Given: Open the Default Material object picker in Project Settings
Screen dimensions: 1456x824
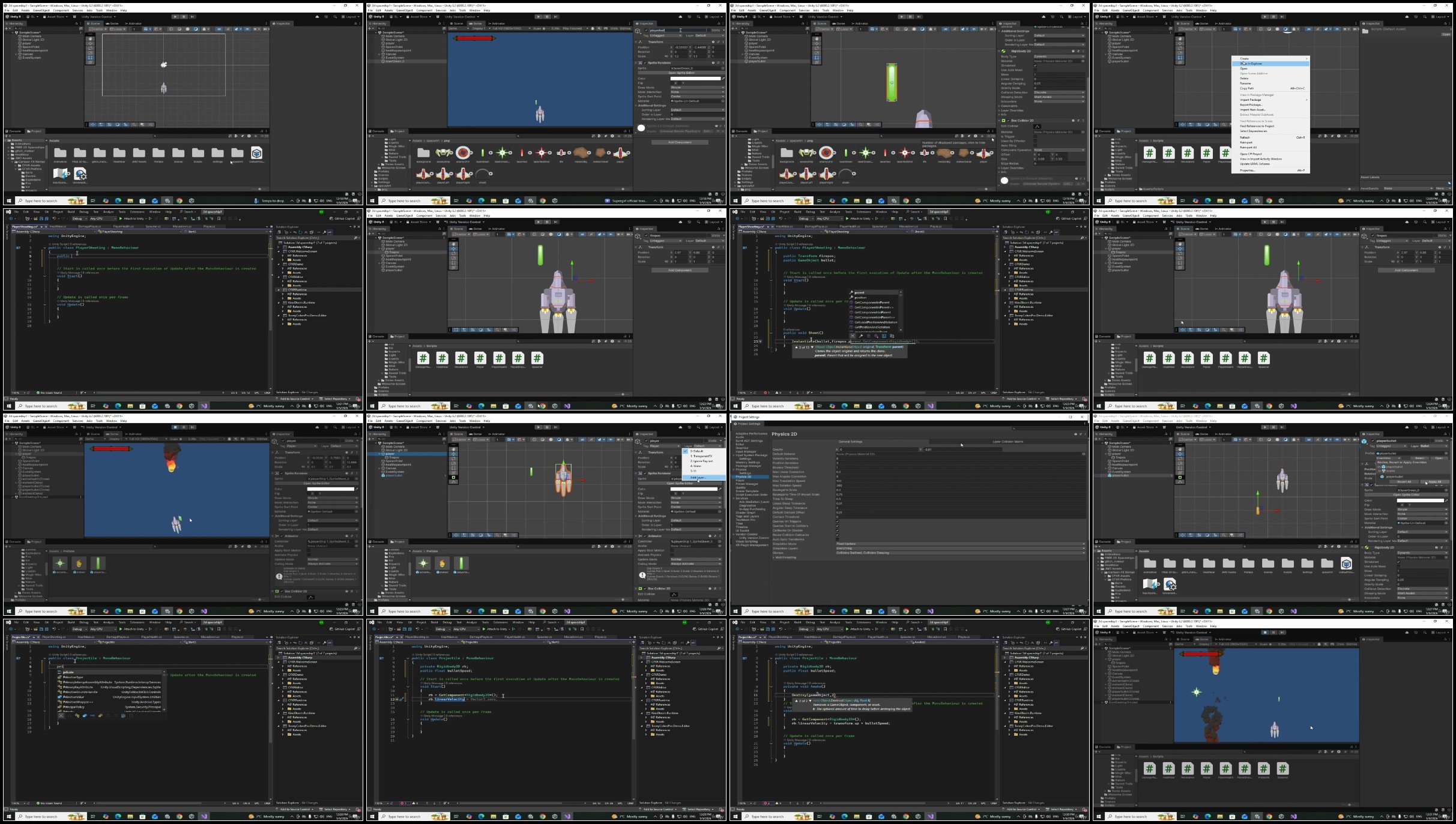Looking at the screenshot, I should (x=1084, y=454).
